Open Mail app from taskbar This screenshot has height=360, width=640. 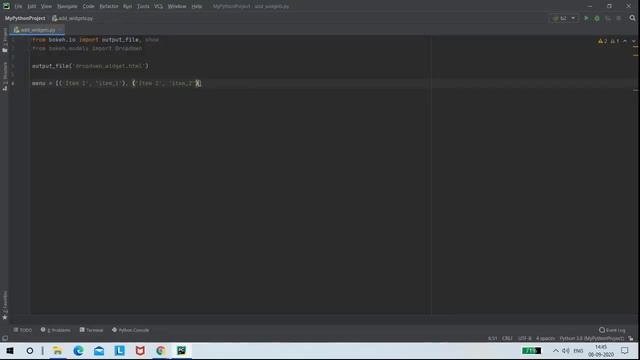[99, 351]
